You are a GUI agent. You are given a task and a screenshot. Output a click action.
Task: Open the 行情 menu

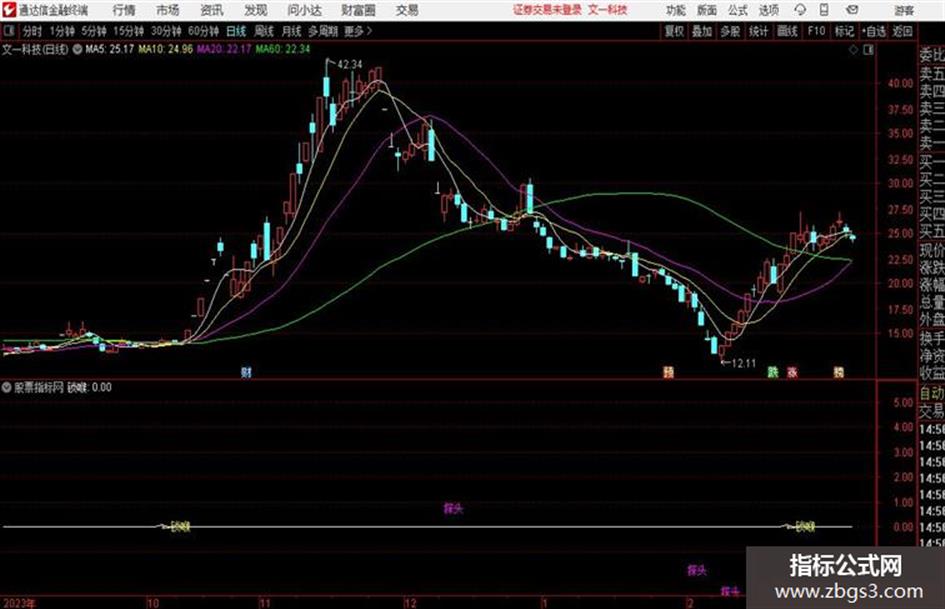(124, 10)
